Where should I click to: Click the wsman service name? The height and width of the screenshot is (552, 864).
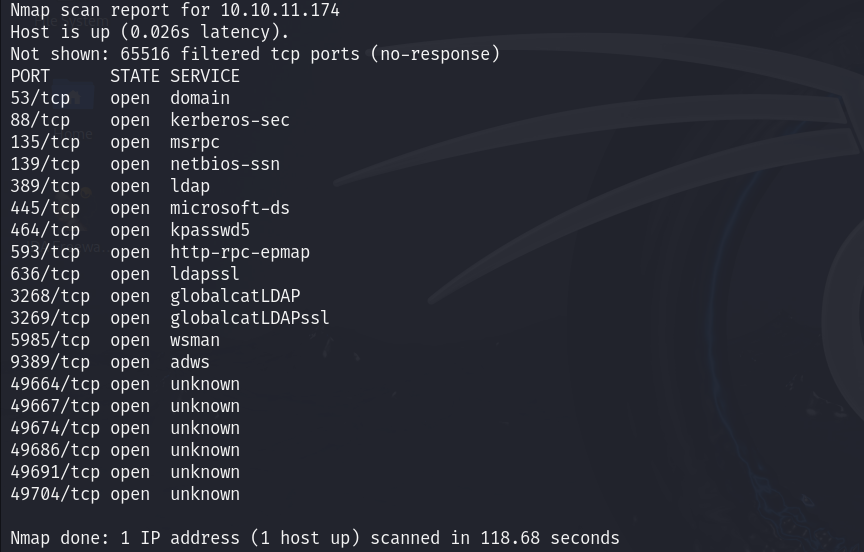pyautogui.click(x=195, y=340)
